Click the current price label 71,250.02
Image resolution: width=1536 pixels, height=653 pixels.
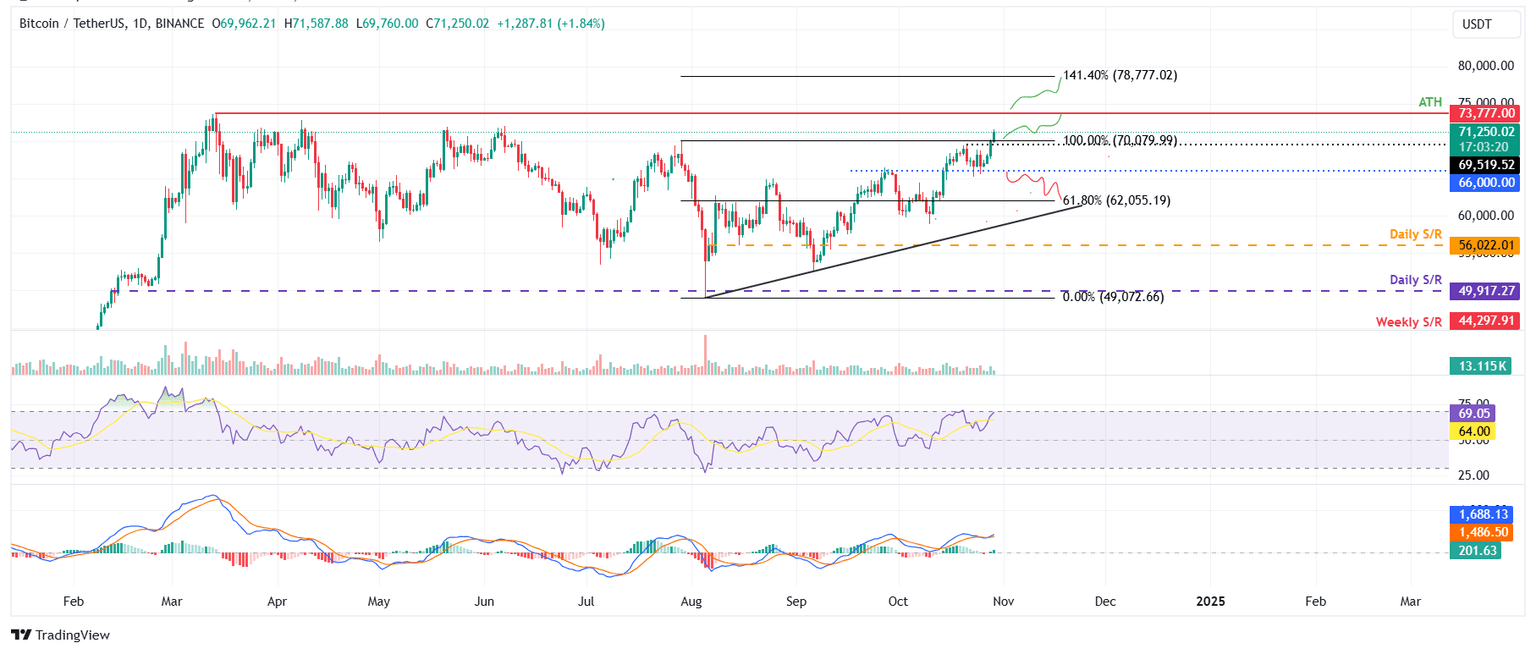pyautogui.click(x=1486, y=131)
